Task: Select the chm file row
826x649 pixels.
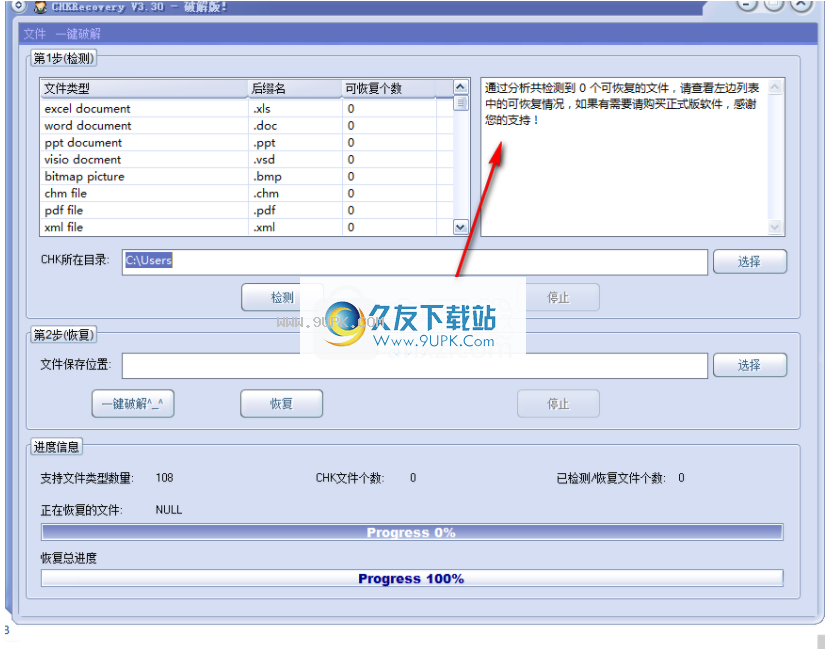Action: click(247, 193)
